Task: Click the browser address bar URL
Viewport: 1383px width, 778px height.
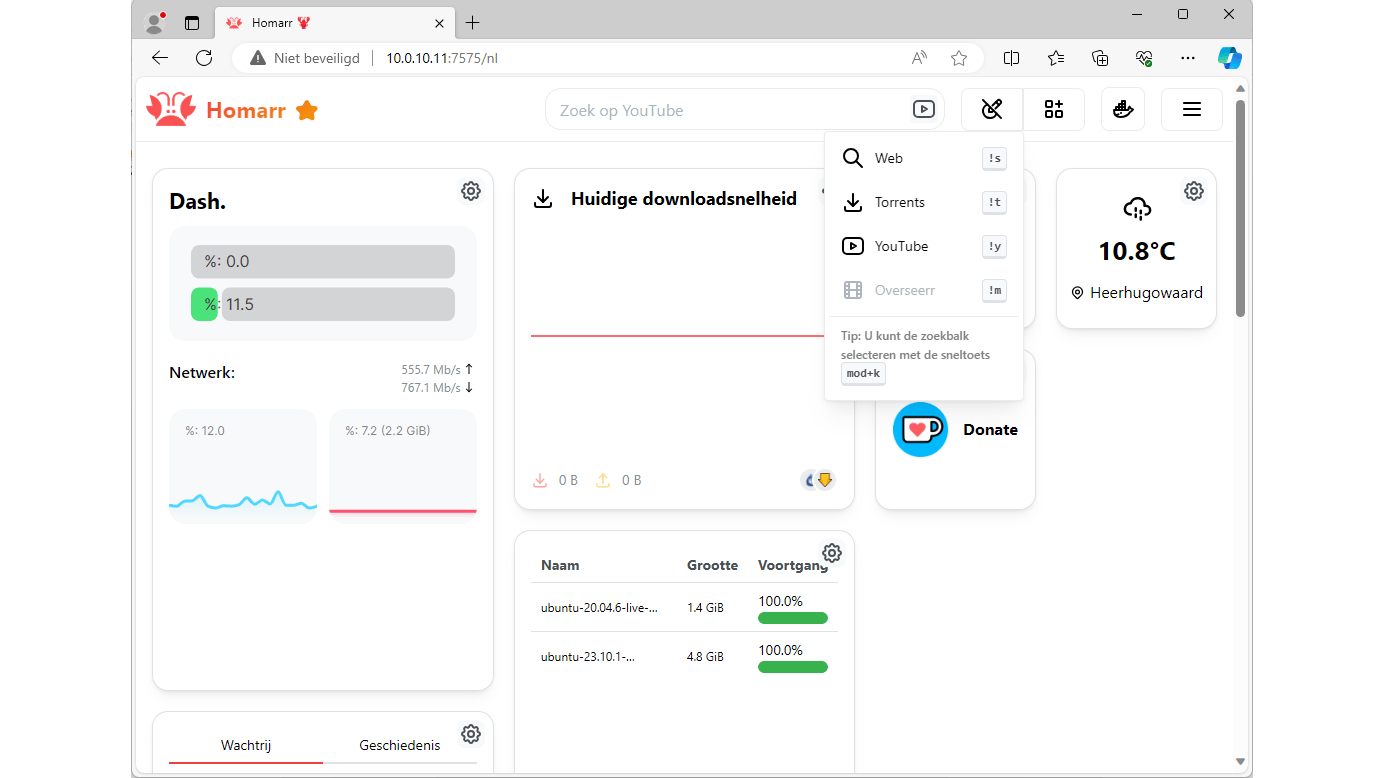Action: click(x=442, y=58)
